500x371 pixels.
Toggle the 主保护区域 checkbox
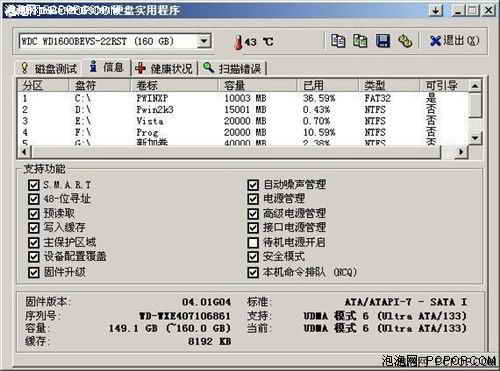(x=34, y=242)
